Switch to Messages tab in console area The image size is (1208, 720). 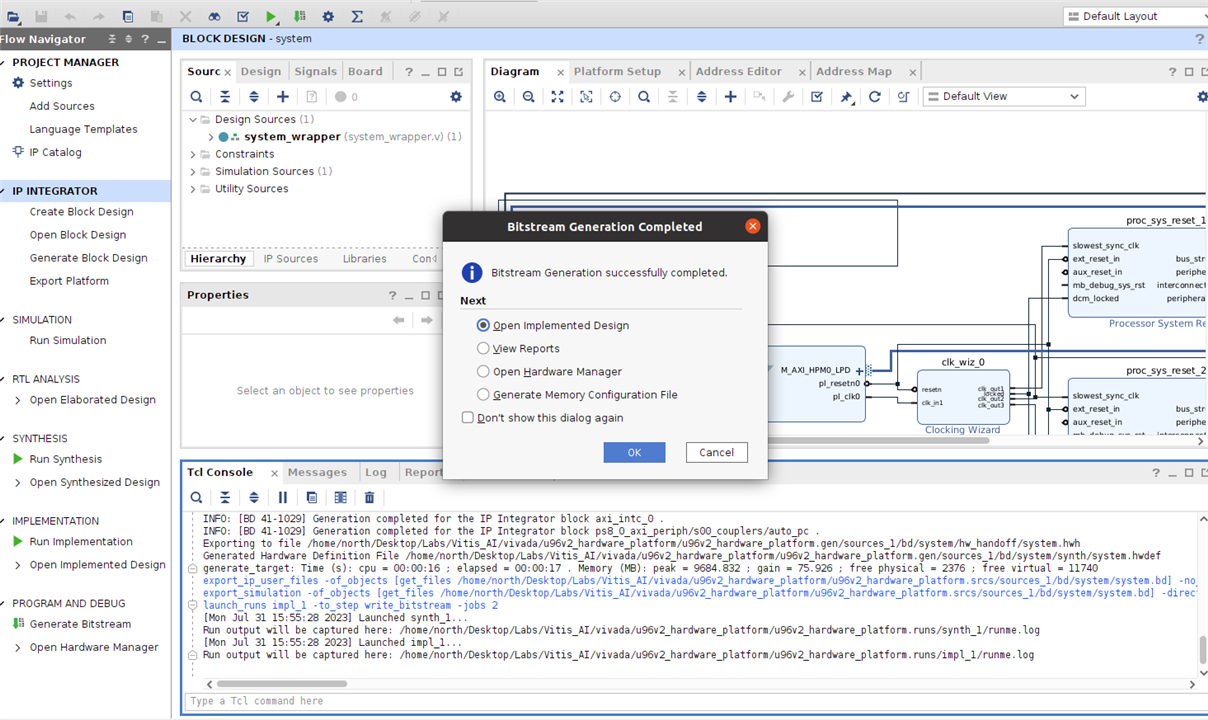[x=317, y=472]
